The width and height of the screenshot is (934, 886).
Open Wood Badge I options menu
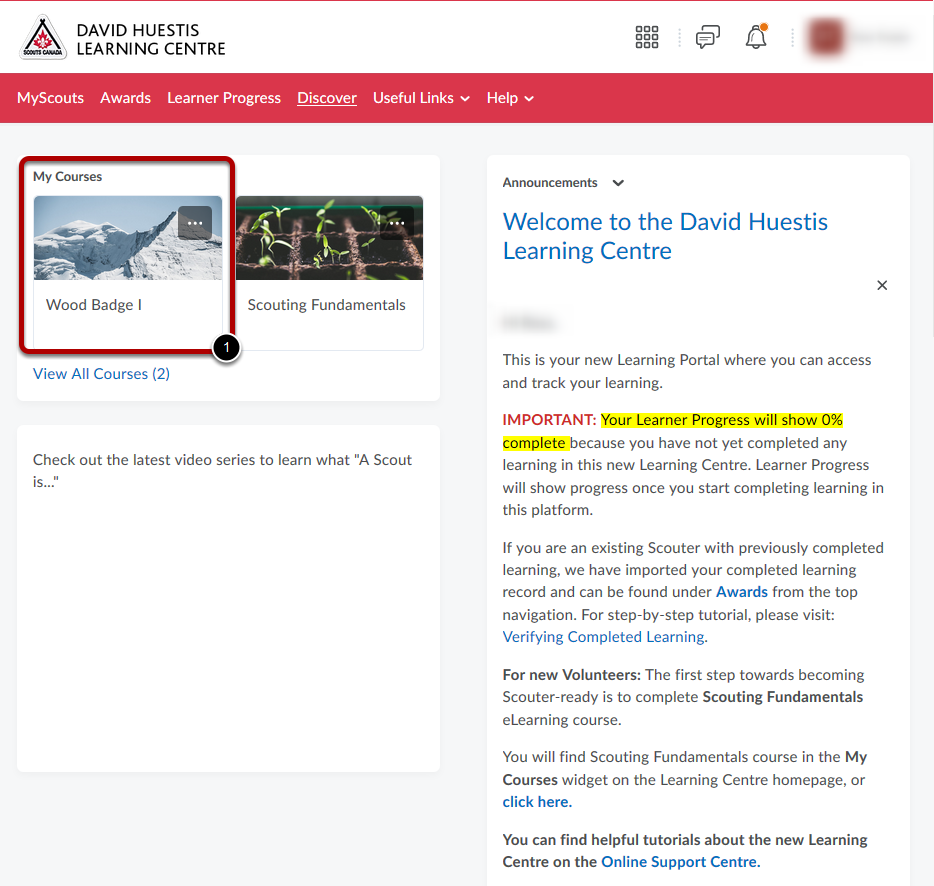[x=195, y=223]
